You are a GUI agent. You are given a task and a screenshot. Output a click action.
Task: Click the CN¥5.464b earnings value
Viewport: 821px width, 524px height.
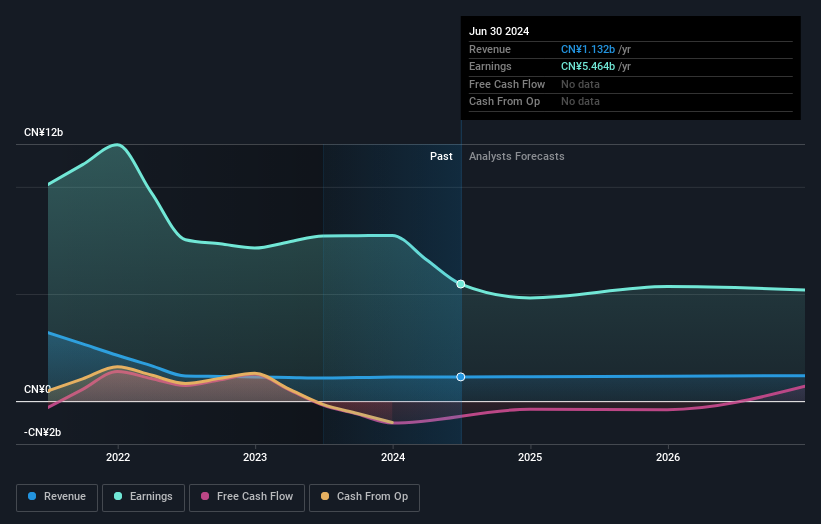(x=588, y=66)
